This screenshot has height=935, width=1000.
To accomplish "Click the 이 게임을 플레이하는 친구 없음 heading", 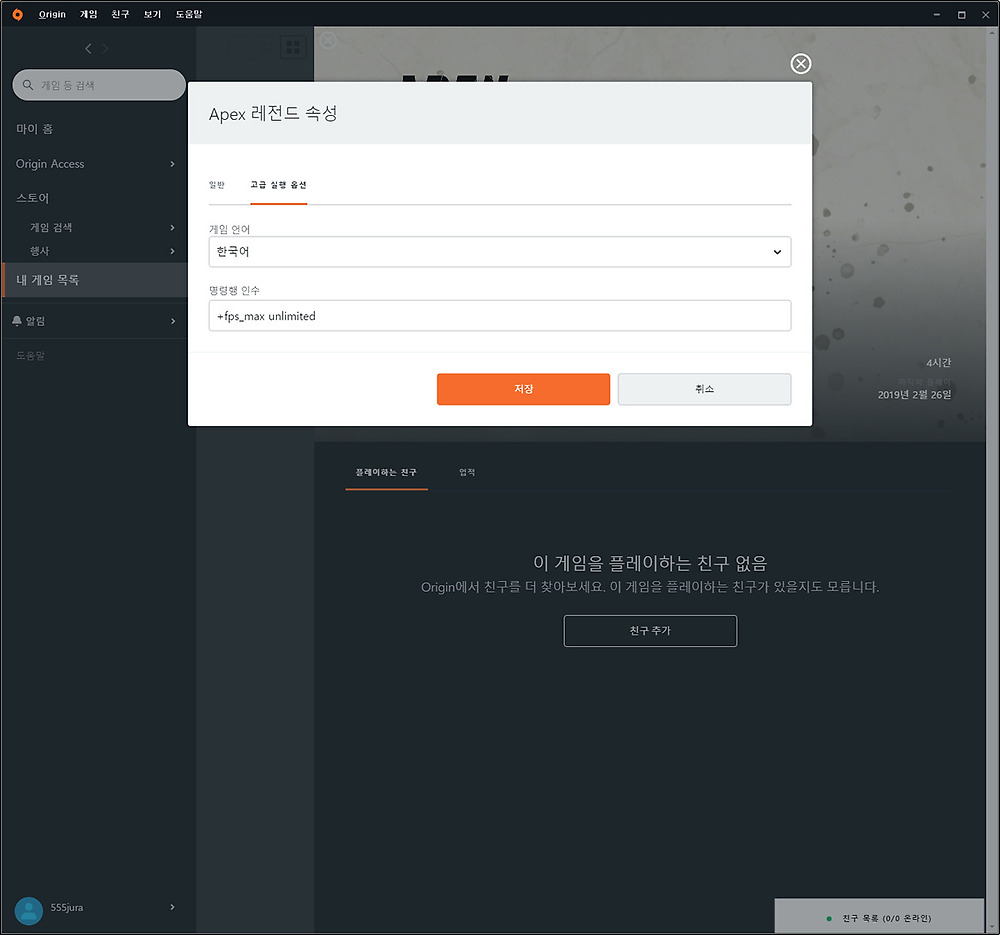I will [x=650, y=563].
